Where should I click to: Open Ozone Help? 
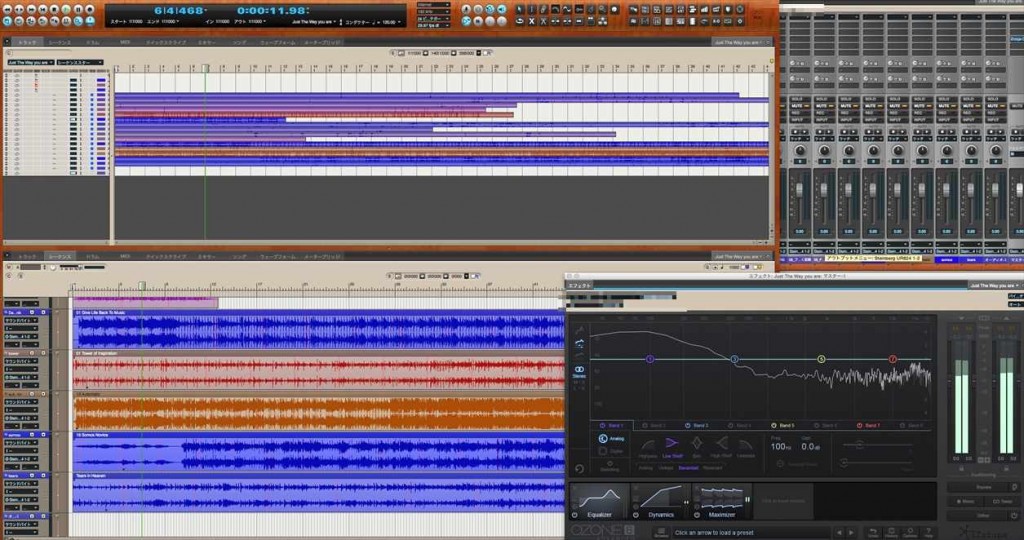tap(928, 532)
